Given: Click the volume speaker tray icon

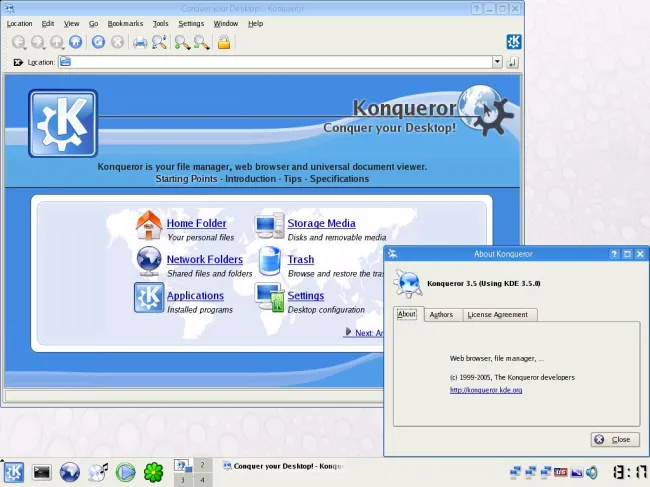Looking at the screenshot, I should 593,472.
